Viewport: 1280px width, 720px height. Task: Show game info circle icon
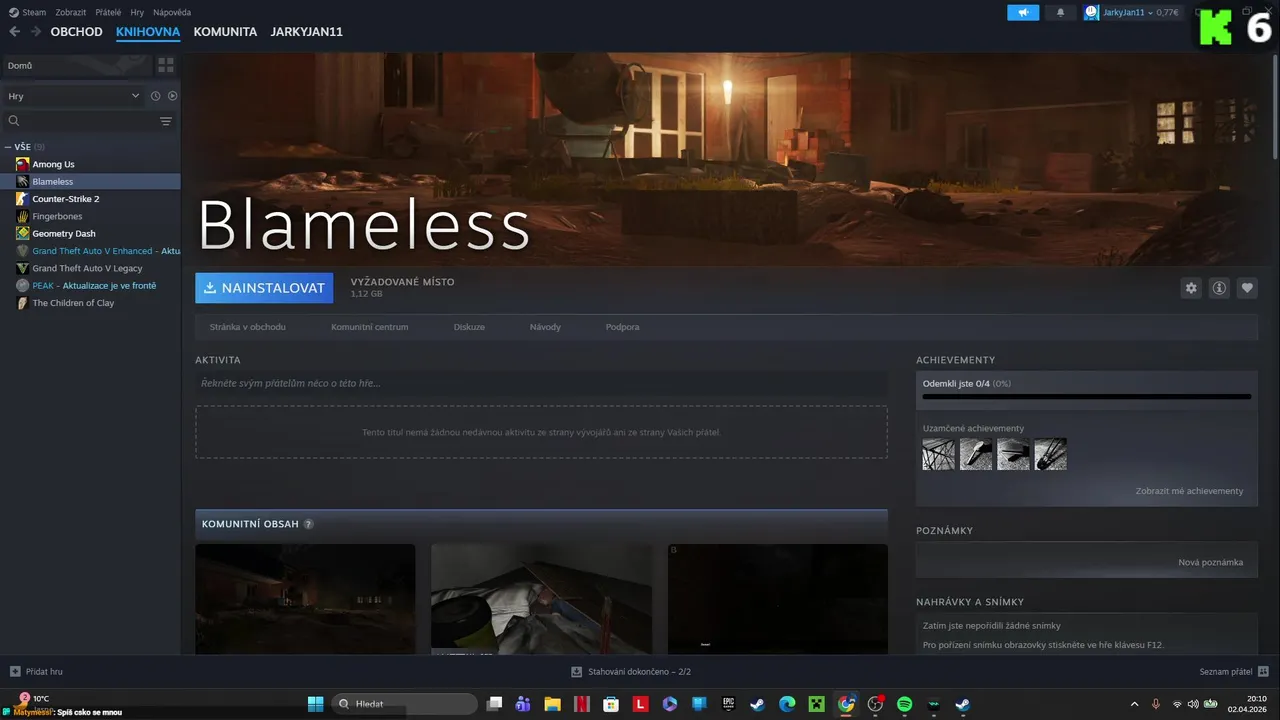1219,288
